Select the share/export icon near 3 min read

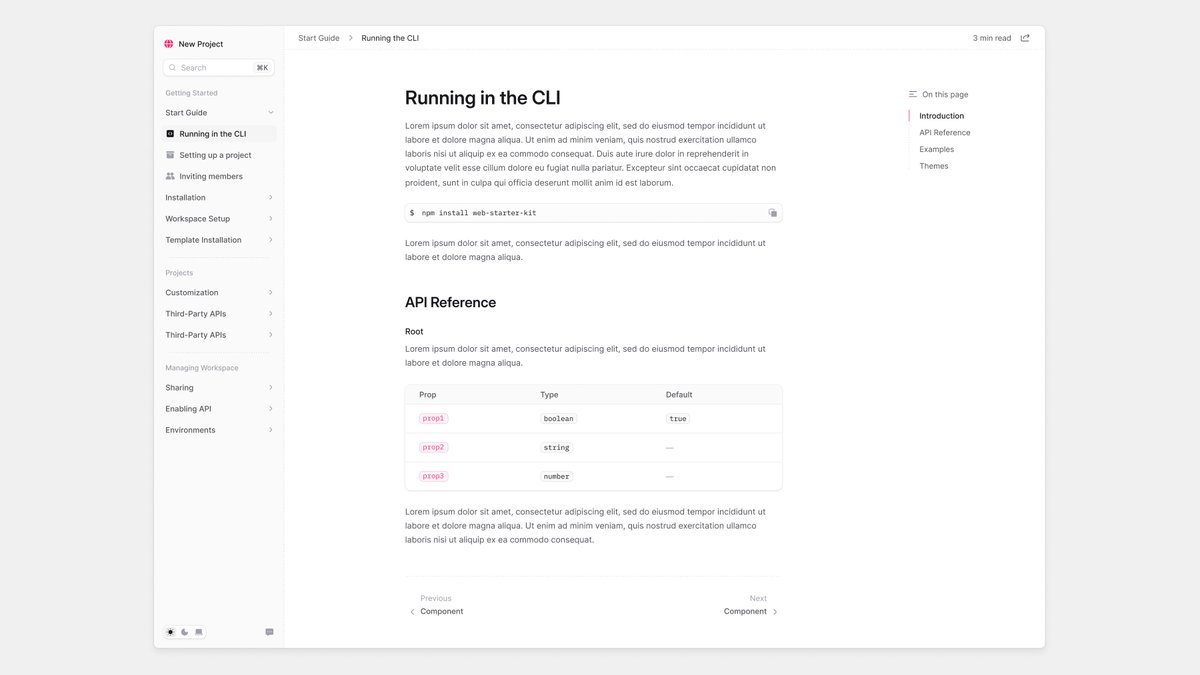coord(1023,37)
